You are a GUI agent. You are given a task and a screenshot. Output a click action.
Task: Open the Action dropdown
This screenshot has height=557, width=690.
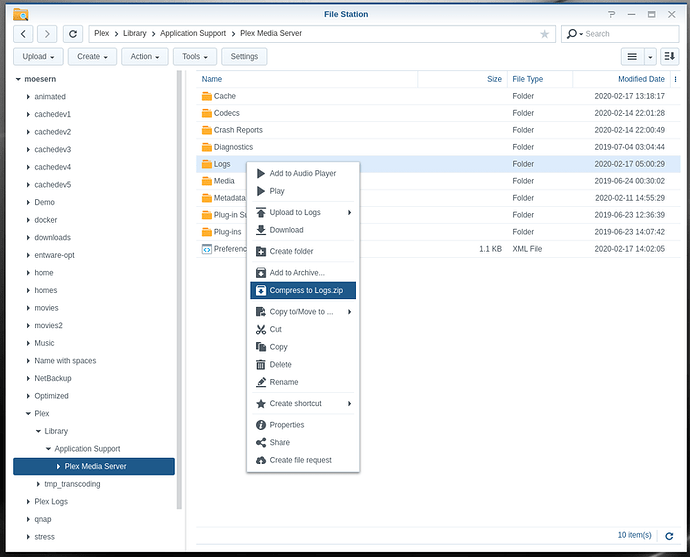pyautogui.click(x=144, y=56)
